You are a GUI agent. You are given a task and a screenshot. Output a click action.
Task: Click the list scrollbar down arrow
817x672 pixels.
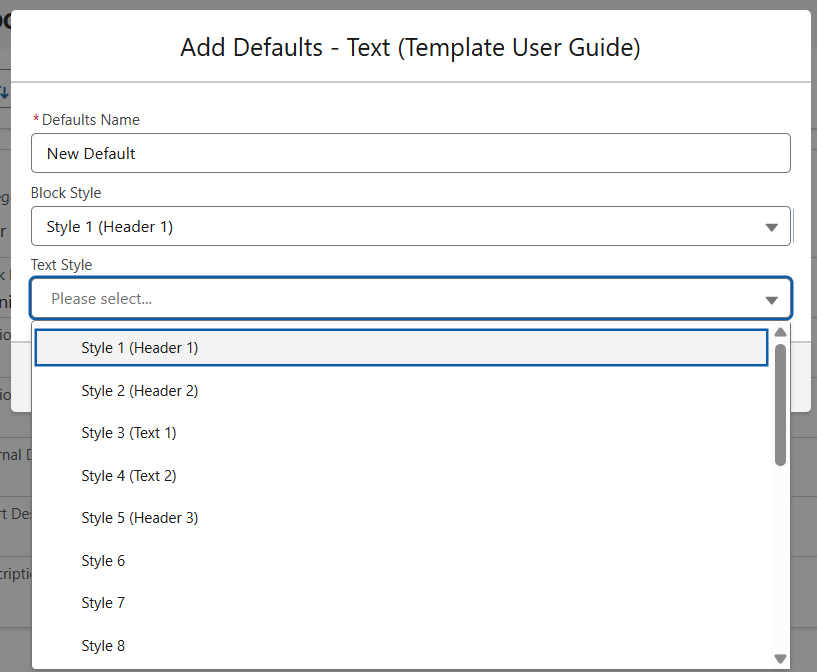[x=780, y=658]
